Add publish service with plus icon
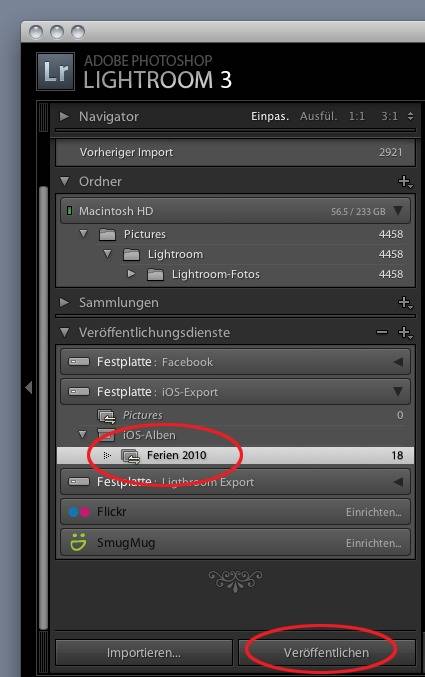Viewport: 425px width, 677px height. (x=405, y=332)
